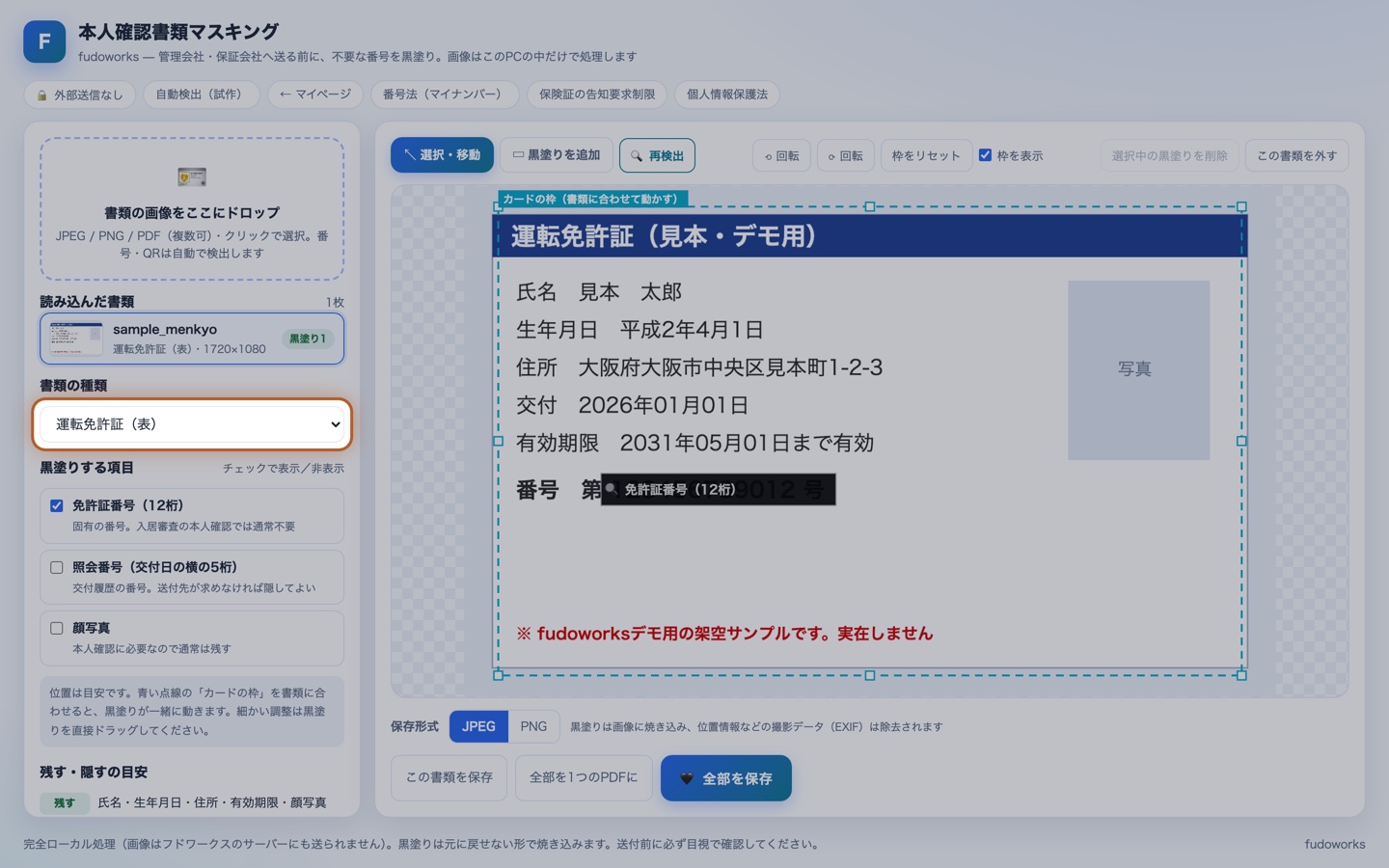Screen dimensions: 1389x868
Task: Click the 運転免許証（見本・デモ用） card header
Action: (x=872, y=235)
